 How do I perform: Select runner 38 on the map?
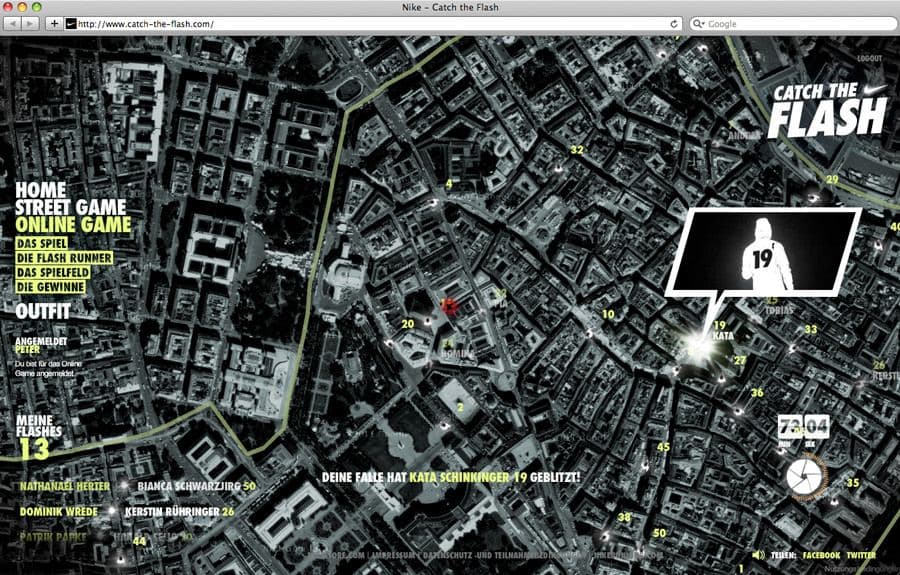pos(624,517)
